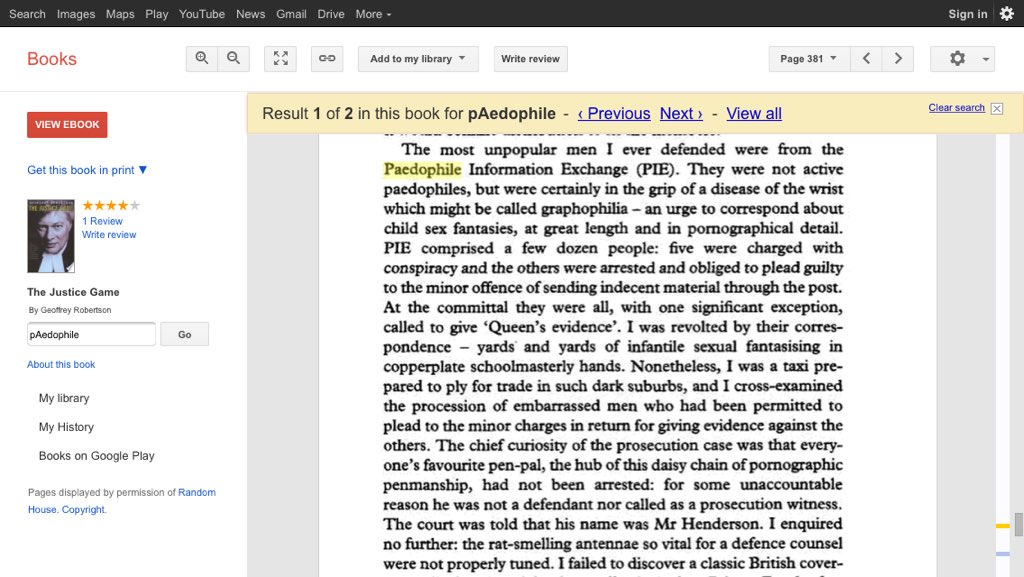The image size is (1024, 577).
Task: Go to the Next search result
Action: coord(681,114)
